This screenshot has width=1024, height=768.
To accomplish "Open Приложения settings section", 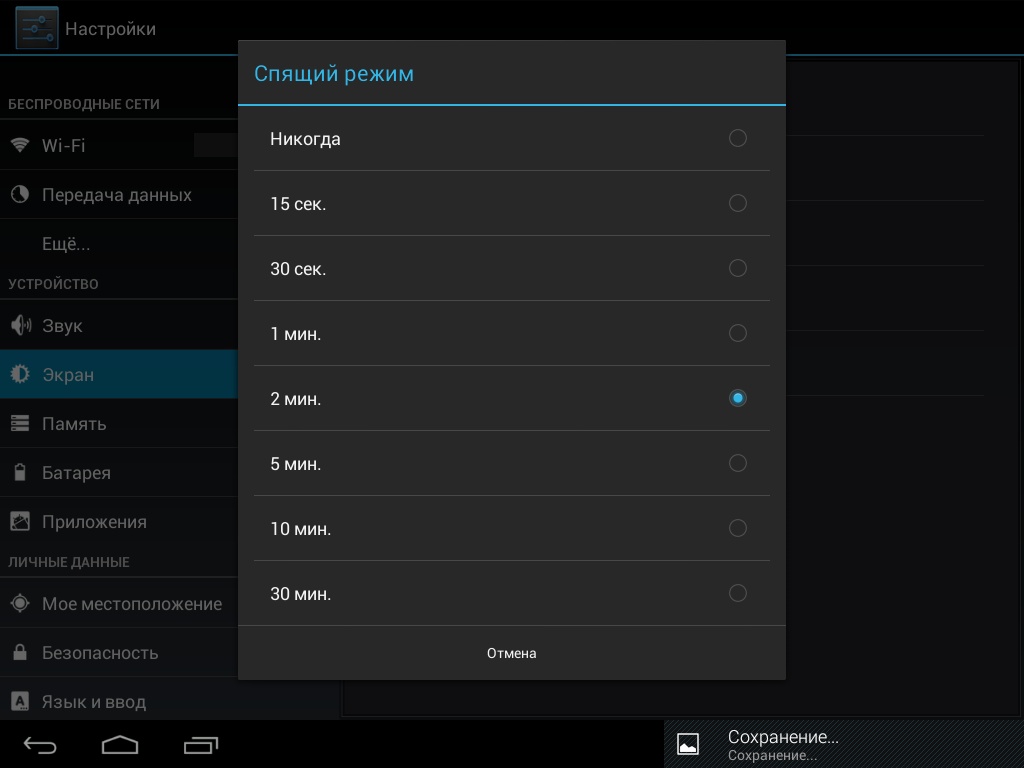I will (x=94, y=522).
